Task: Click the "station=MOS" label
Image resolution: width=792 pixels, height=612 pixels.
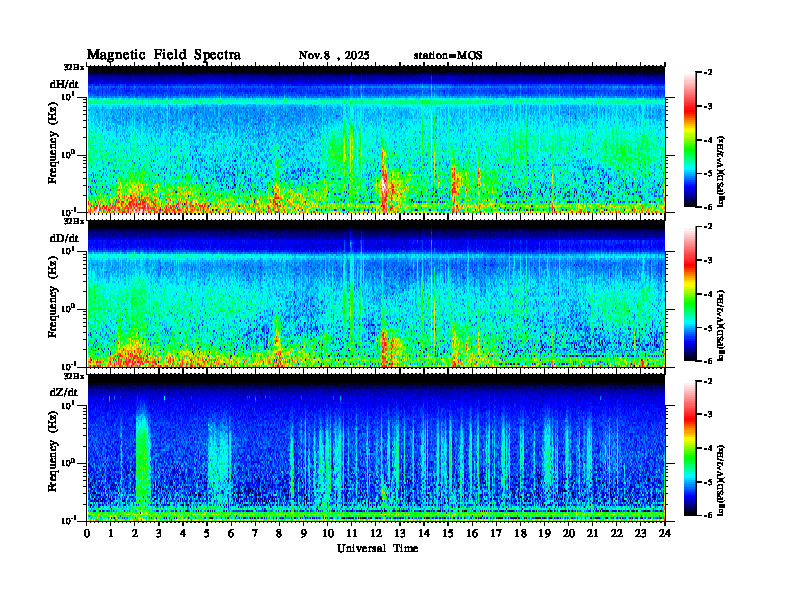Action: tap(448, 56)
